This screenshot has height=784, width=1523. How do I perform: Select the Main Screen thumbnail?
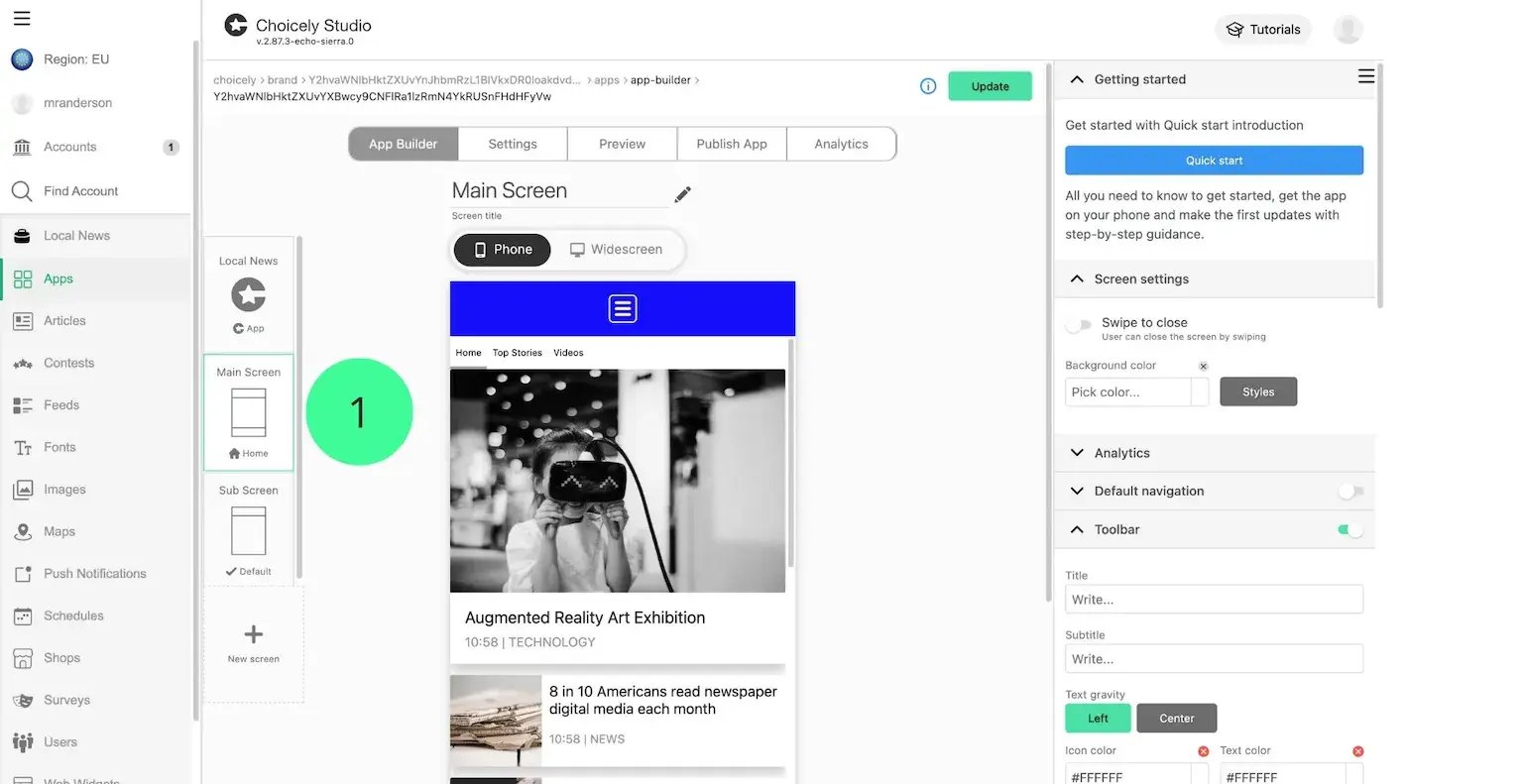point(249,412)
